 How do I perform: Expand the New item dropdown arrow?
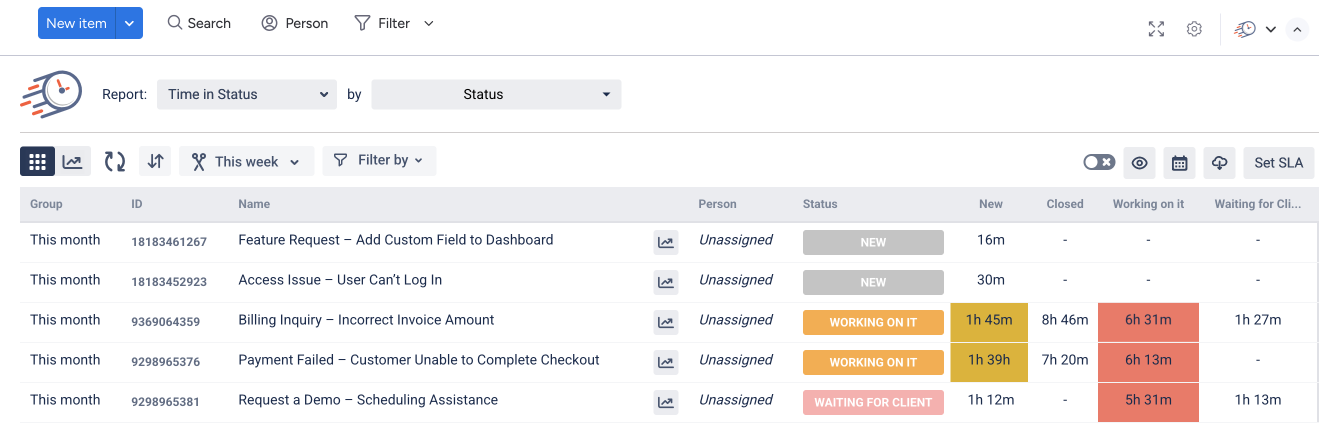click(x=130, y=23)
